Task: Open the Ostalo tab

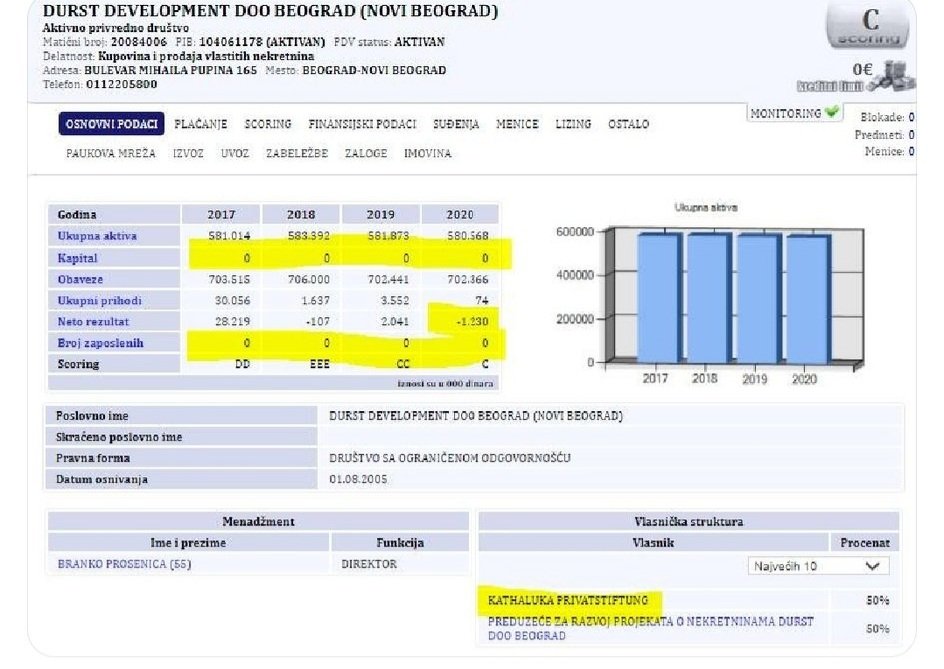Action: click(x=629, y=124)
